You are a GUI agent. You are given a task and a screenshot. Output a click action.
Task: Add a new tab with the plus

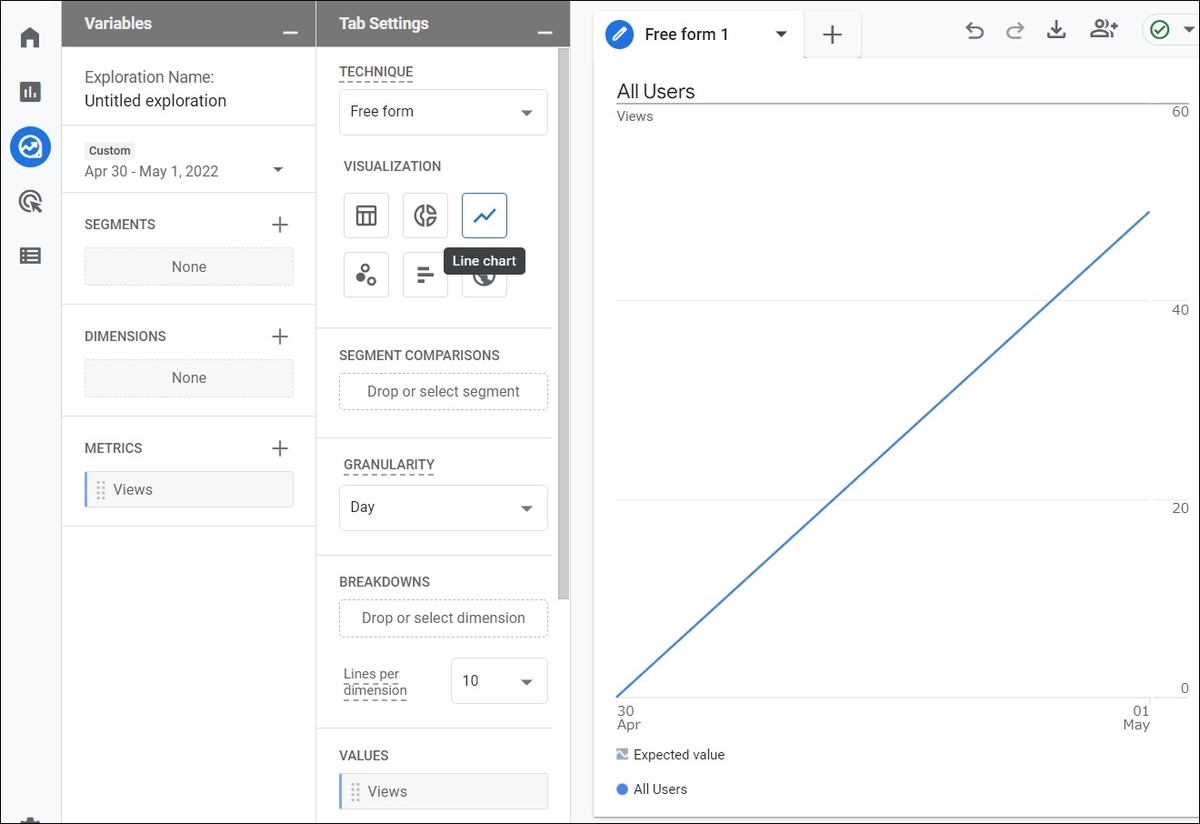click(832, 35)
